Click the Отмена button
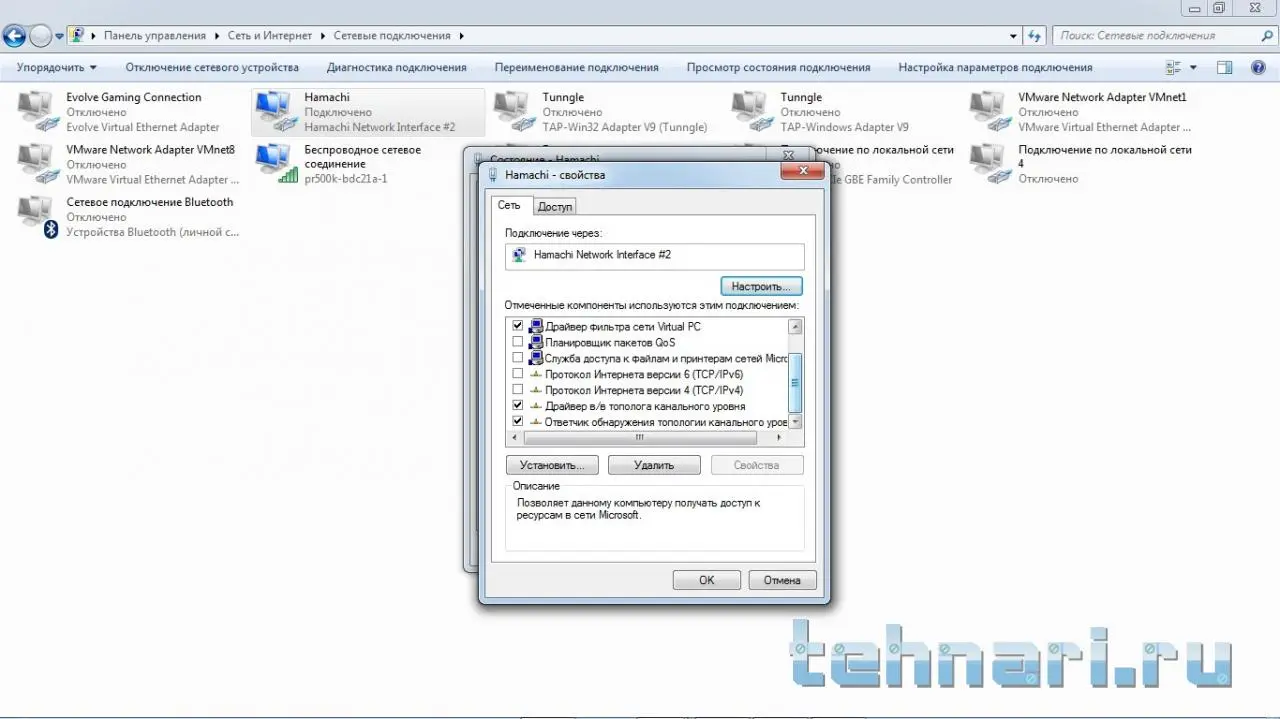The width and height of the screenshot is (1280, 719). click(x=782, y=580)
